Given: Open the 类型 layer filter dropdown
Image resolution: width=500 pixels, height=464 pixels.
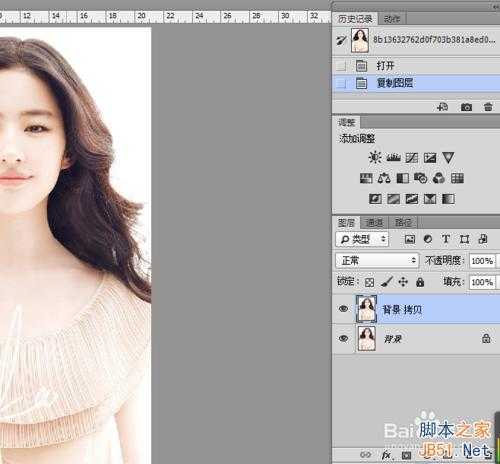Looking at the screenshot, I should tap(362, 239).
